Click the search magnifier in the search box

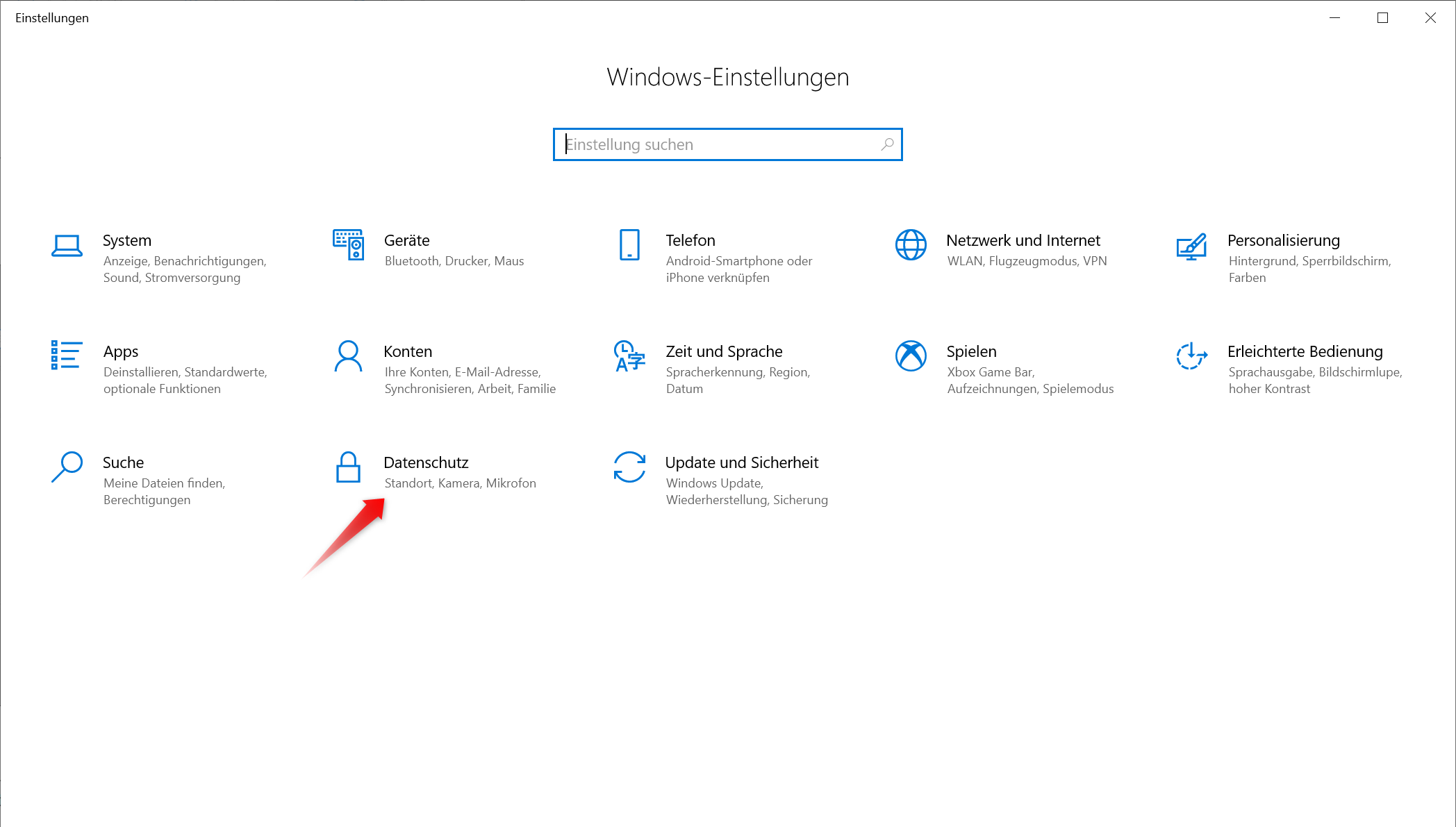click(887, 144)
